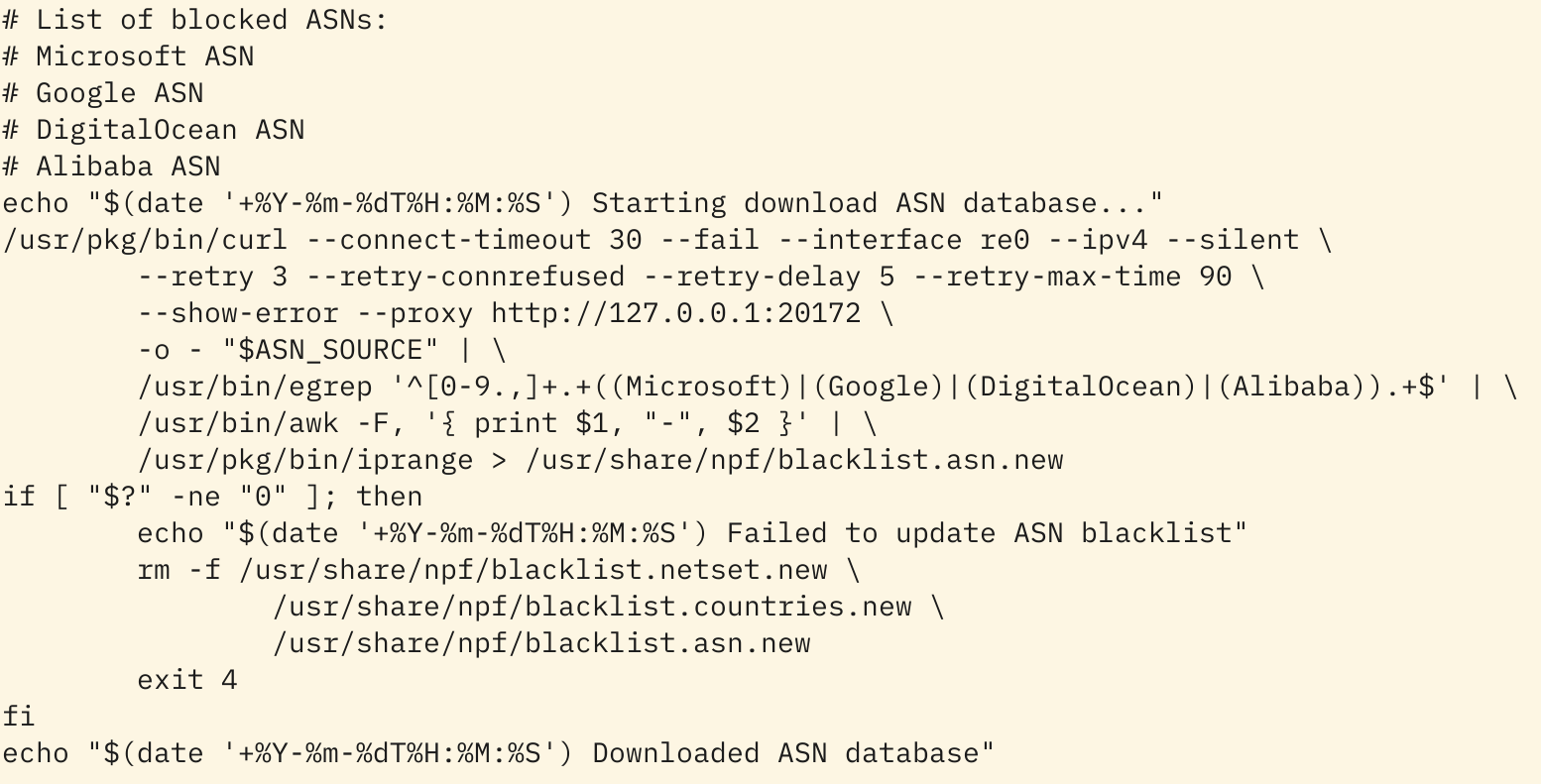The image size is (1541, 784).
Task: Click the '# List of blocked ASNs:' comment
Action: click(x=195, y=20)
